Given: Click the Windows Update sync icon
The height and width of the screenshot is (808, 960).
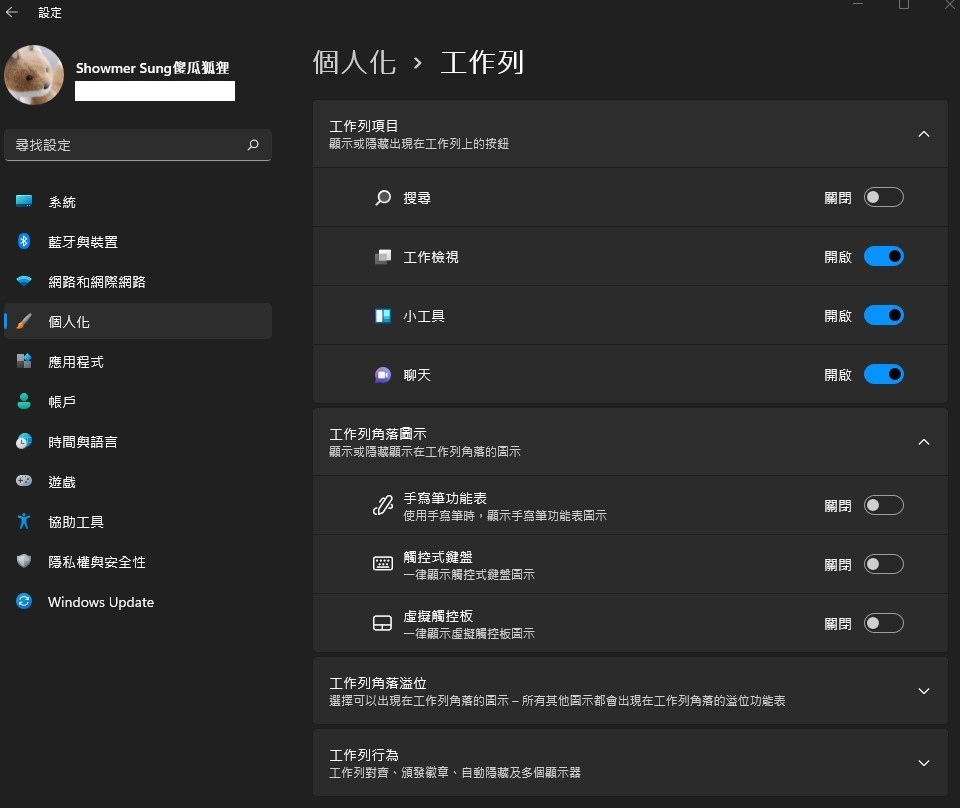Looking at the screenshot, I should 24,601.
